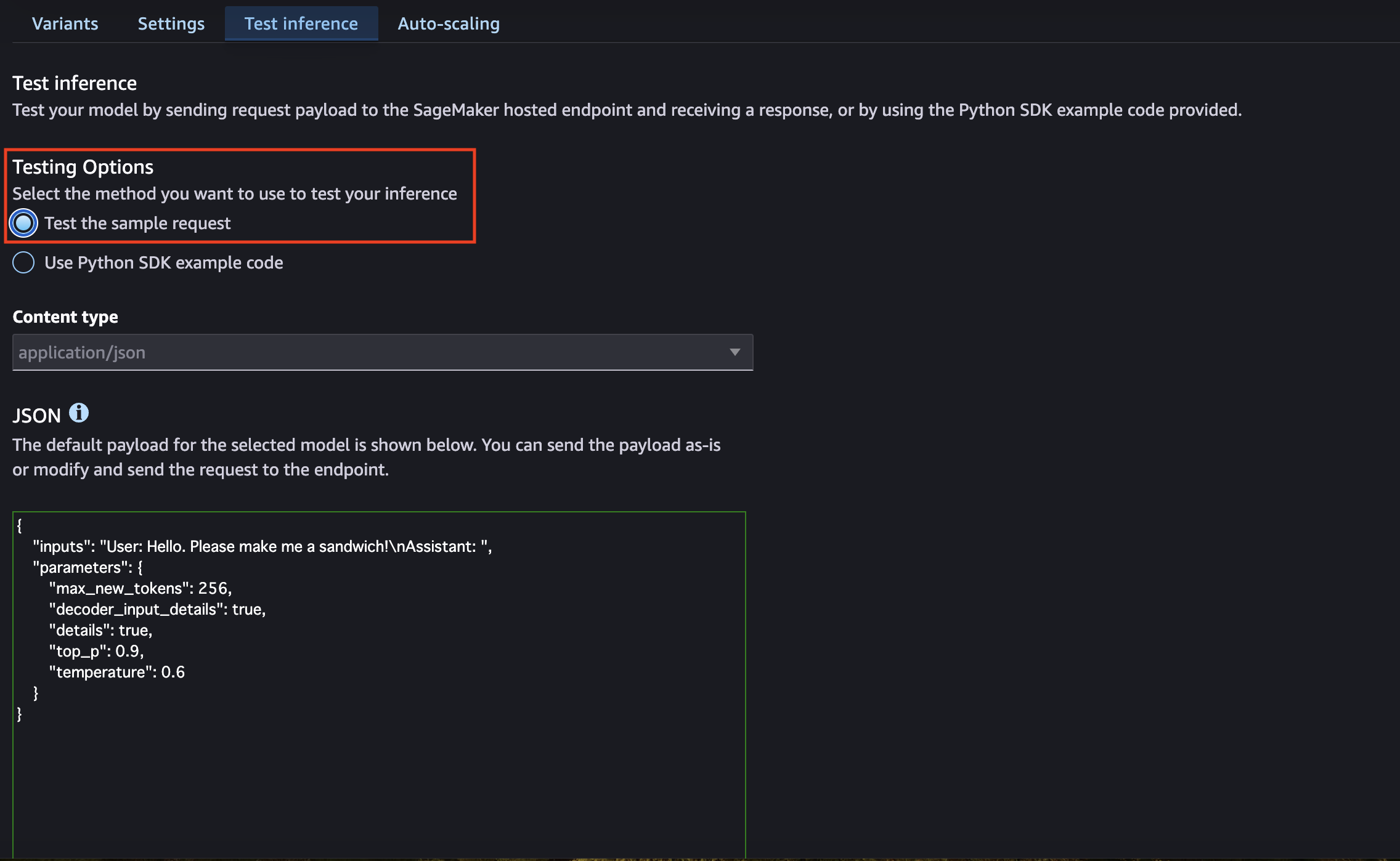Click the "max_new_tokens": 256 line
This screenshot has height=861, width=1400.
point(140,588)
